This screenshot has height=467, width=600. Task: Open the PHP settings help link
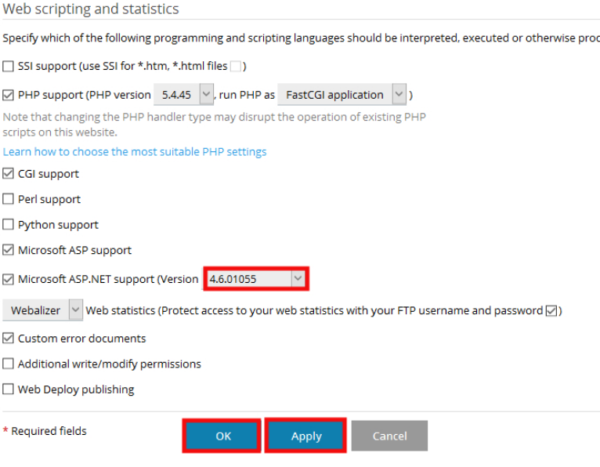[134, 152]
